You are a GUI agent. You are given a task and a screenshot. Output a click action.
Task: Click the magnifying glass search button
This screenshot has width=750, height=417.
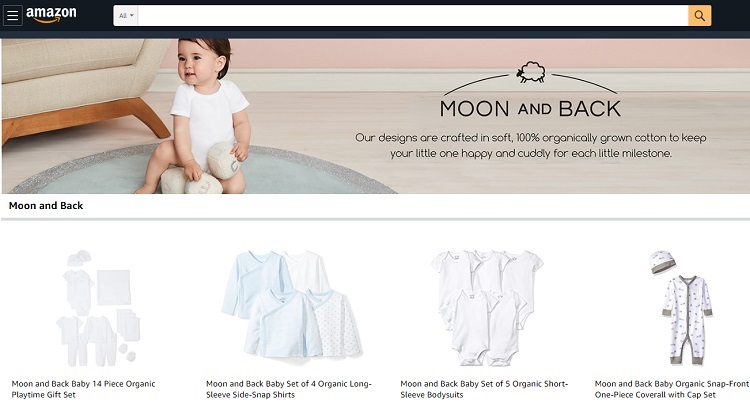click(699, 16)
